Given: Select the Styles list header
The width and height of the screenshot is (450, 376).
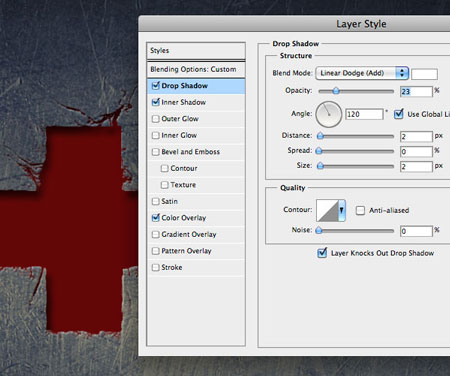Looking at the screenshot, I should (x=196, y=51).
